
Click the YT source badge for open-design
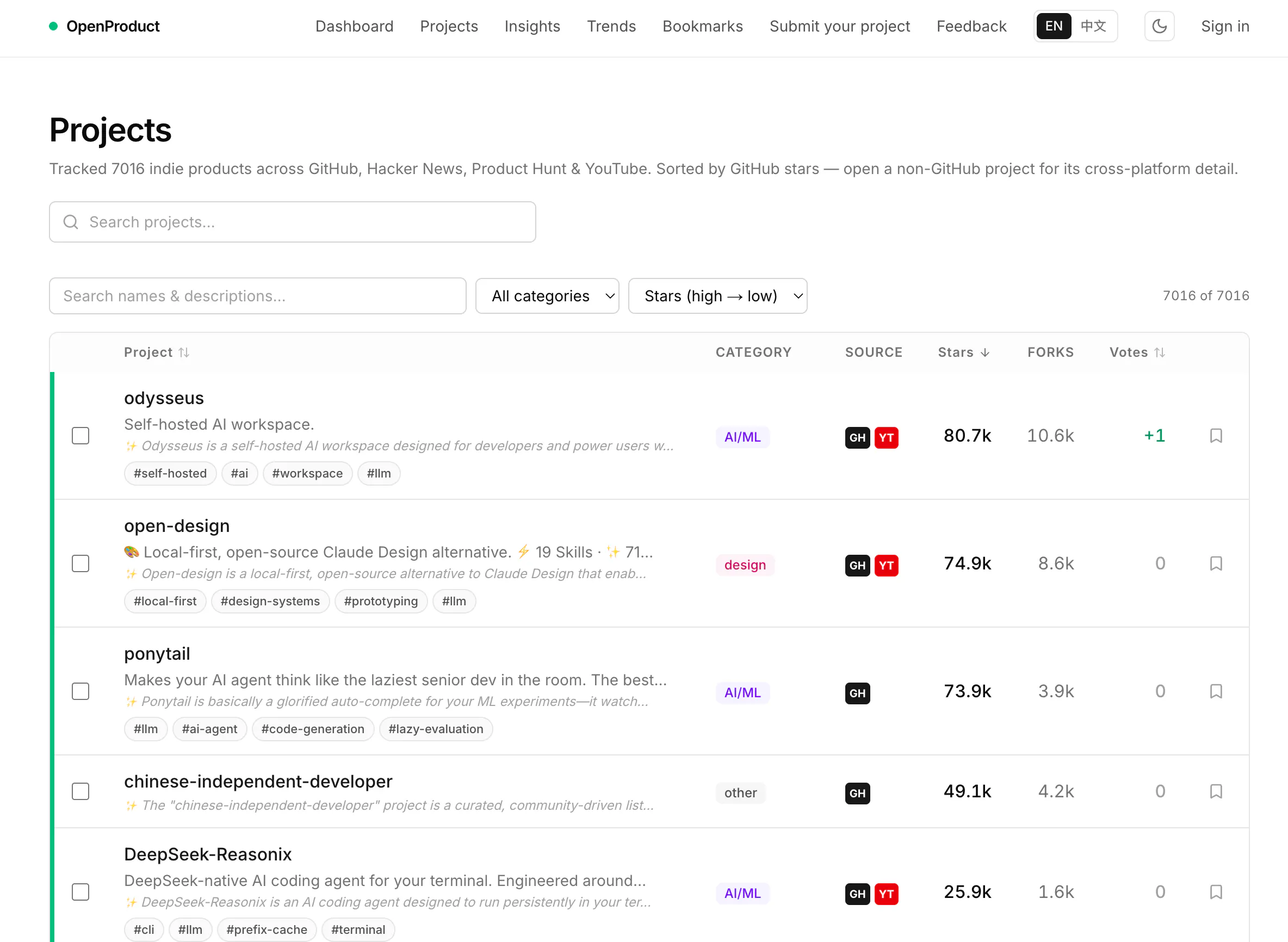886,565
